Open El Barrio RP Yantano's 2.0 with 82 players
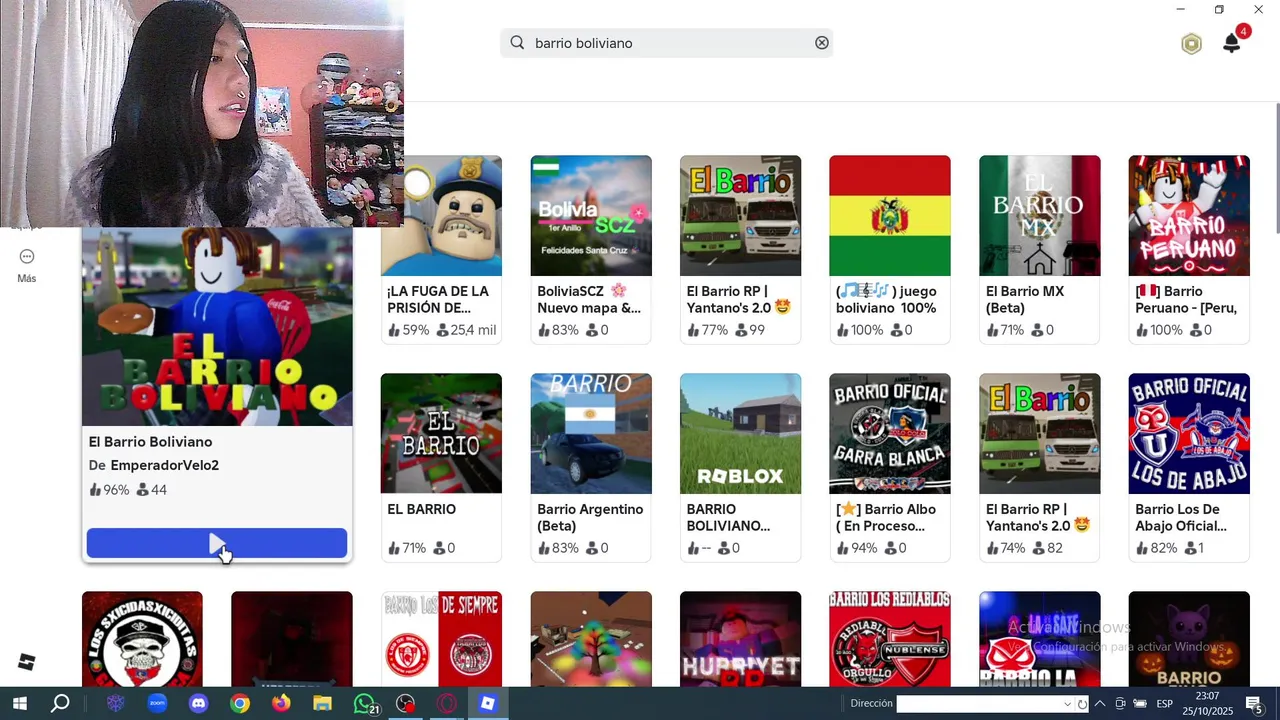The image size is (1280, 720). 1040,433
